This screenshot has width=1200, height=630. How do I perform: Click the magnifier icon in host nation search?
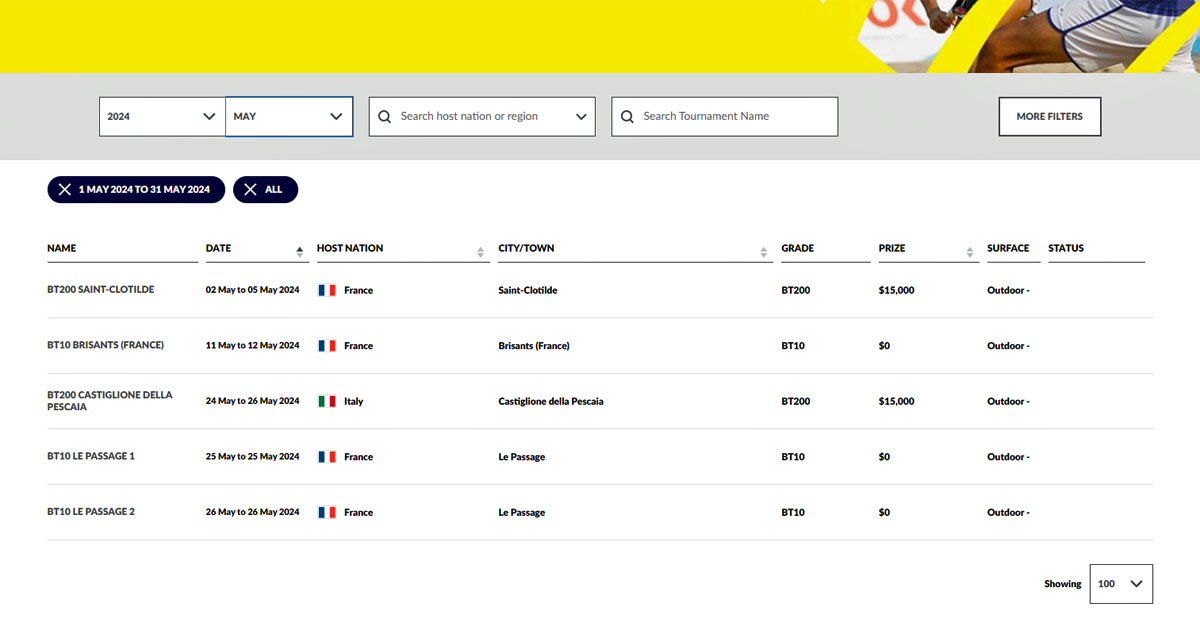click(384, 117)
